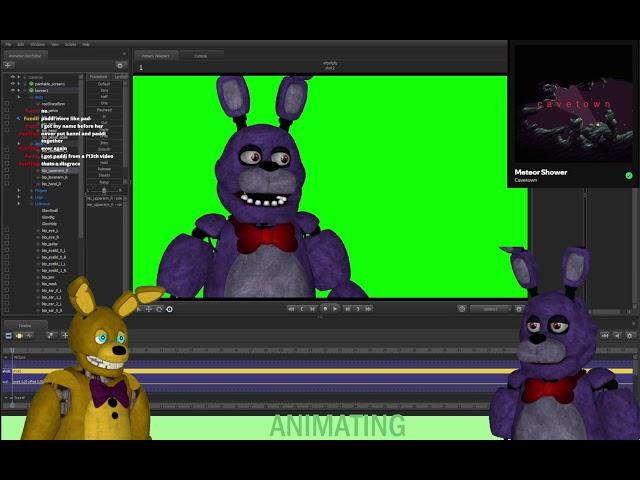Apply the Default preset

point(104,84)
